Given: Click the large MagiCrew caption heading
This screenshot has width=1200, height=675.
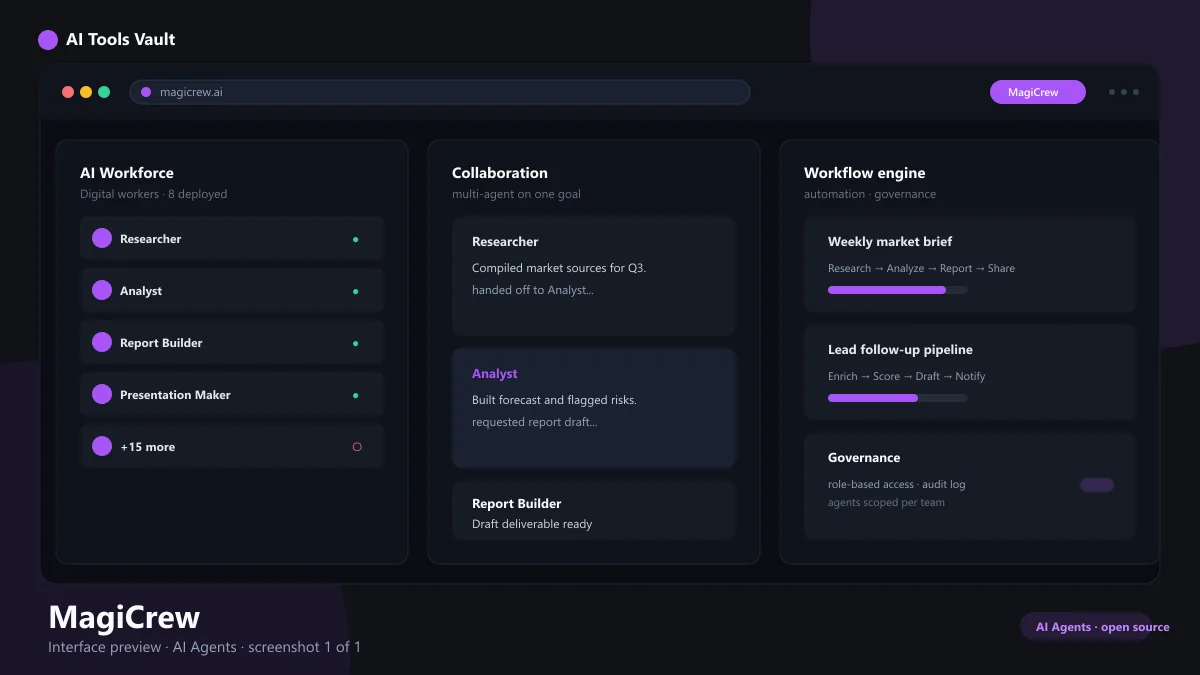Looking at the screenshot, I should point(124,617).
